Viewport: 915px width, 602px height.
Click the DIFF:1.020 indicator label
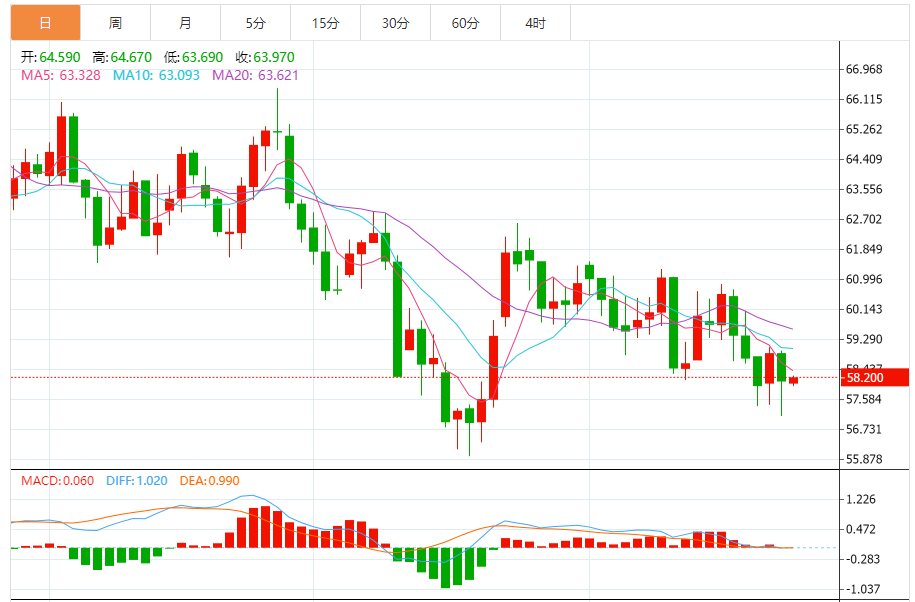[137, 481]
